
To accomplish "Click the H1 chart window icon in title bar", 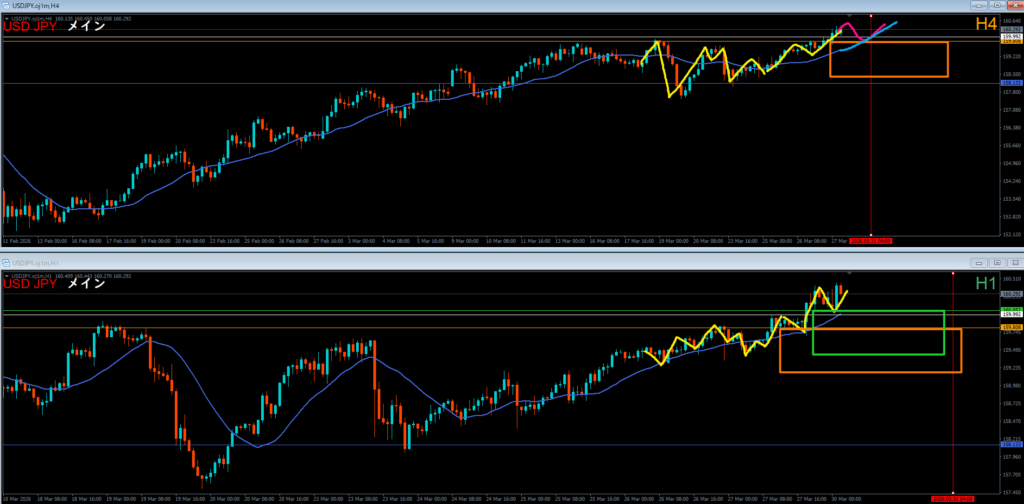I will 5,263.
